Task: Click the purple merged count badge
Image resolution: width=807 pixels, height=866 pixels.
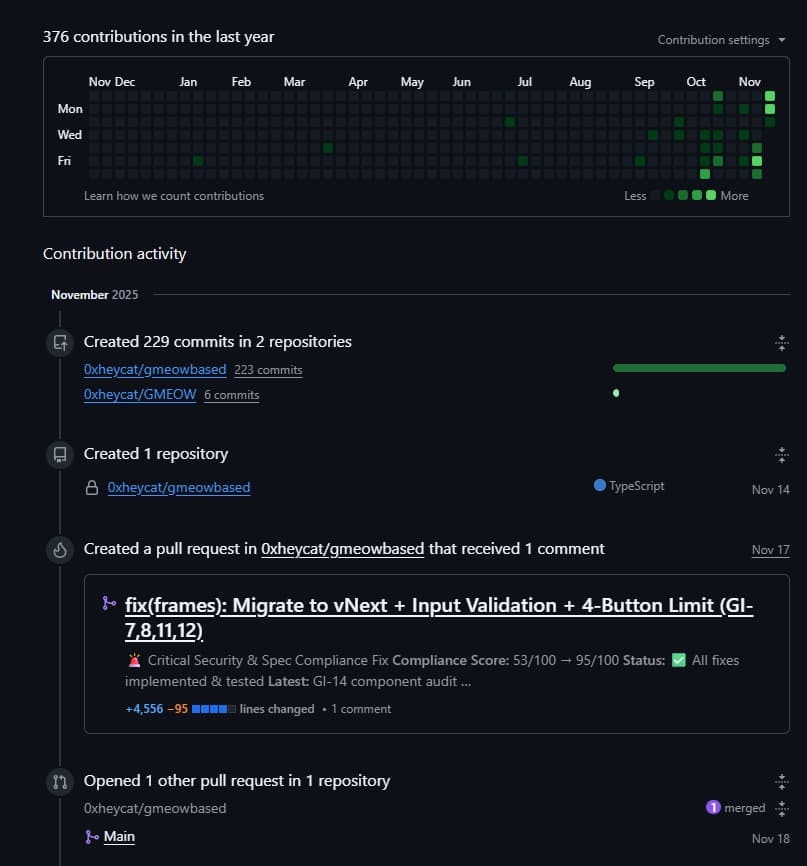Action: tap(713, 807)
